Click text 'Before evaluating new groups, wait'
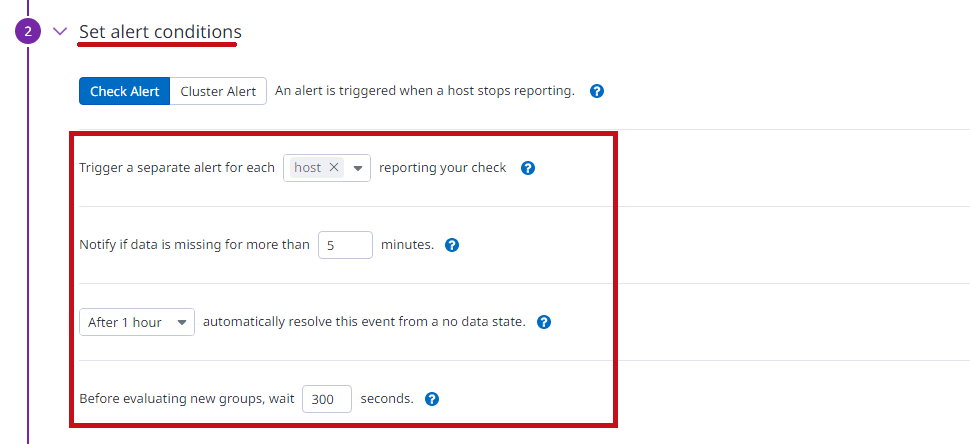The height and width of the screenshot is (444, 970). click(186, 399)
